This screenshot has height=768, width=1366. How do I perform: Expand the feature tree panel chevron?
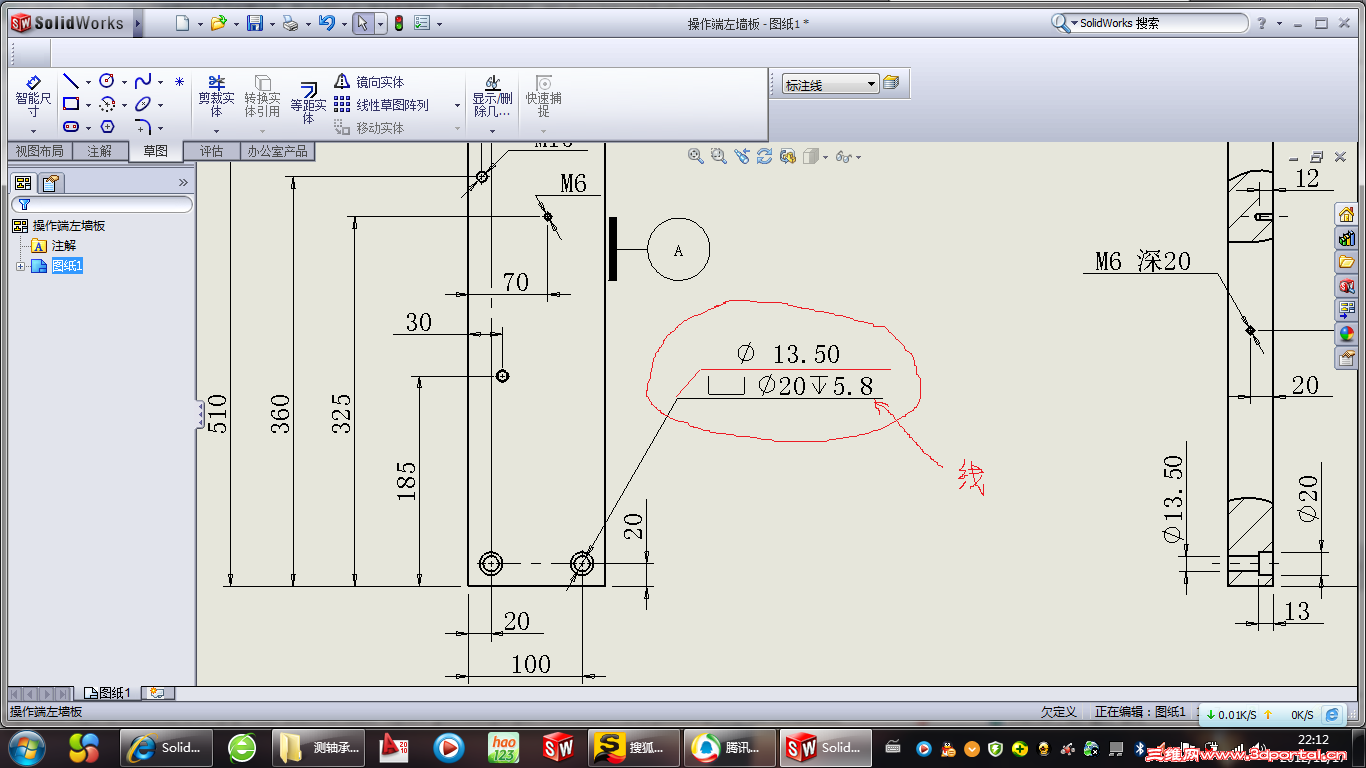pyautogui.click(x=183, y=182)
